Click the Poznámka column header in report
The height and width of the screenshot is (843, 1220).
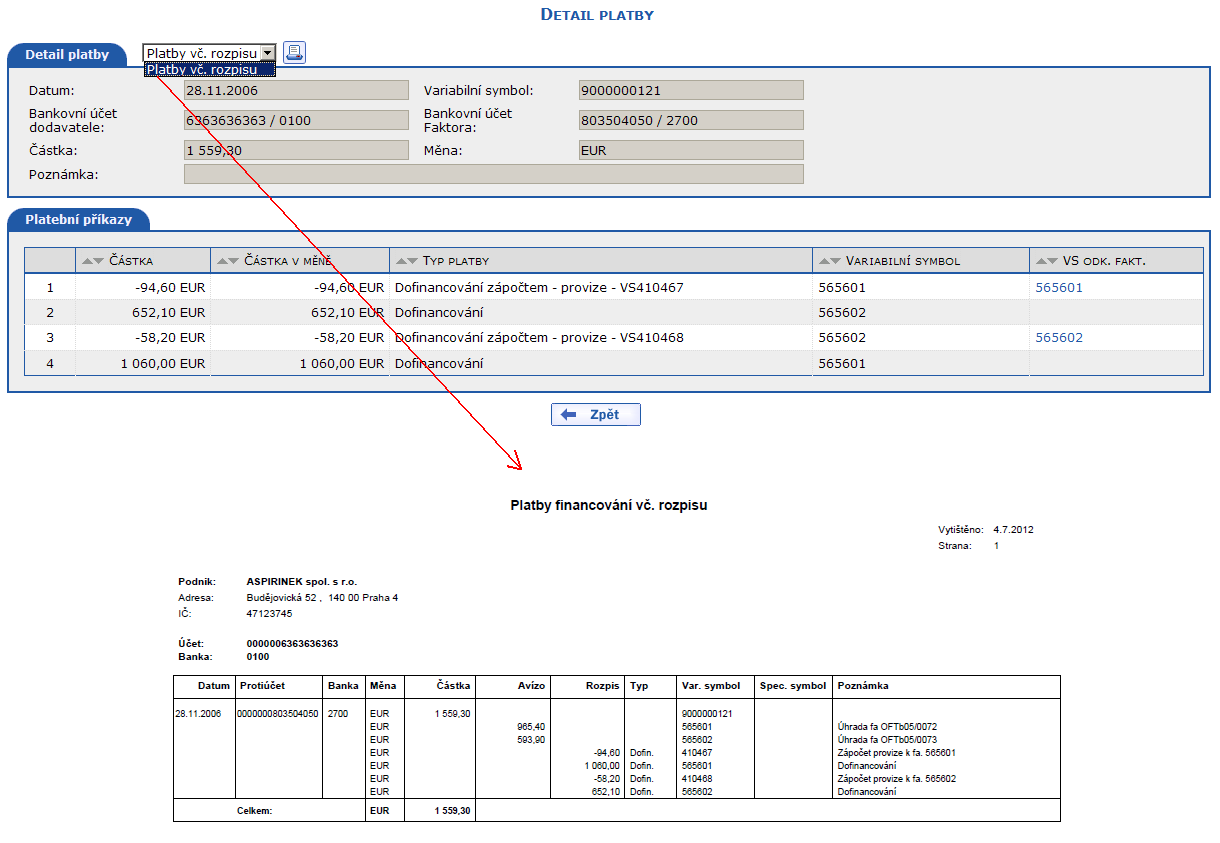(x=862, y=686)
